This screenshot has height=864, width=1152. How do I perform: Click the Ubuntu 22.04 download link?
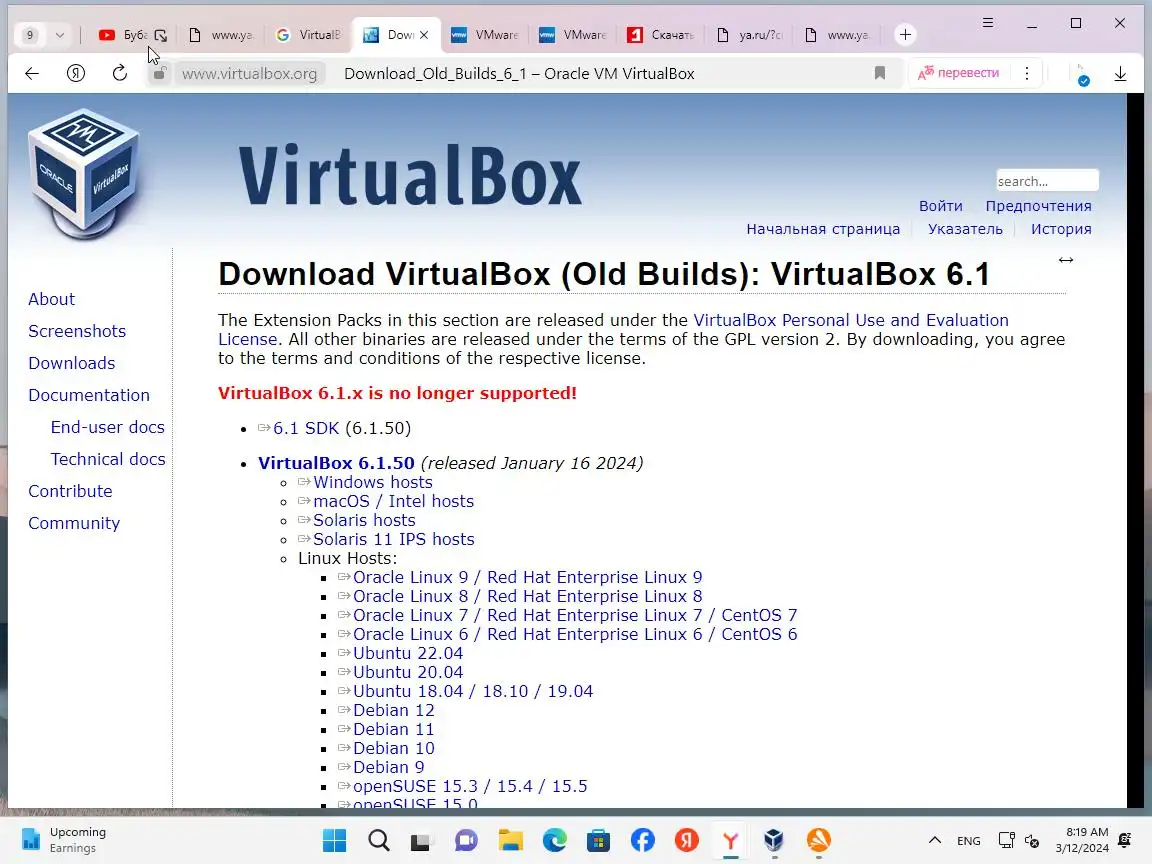point(408,653)
